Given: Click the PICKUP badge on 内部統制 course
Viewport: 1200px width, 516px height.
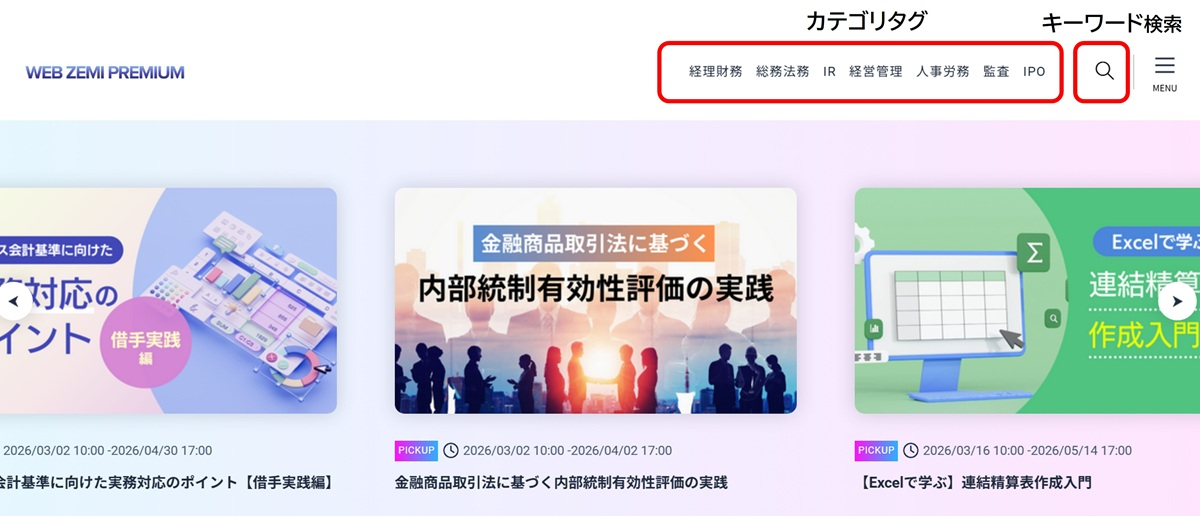Looking at the screenshot, I should pyautogui.click(x=416, y=451).
